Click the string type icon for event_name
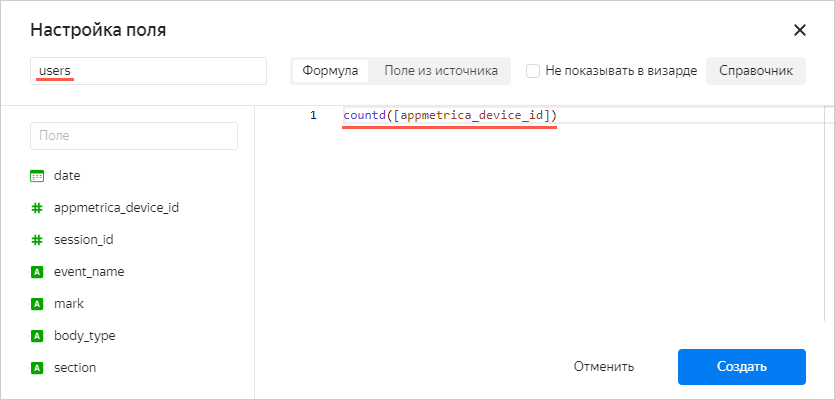Screen dimensions: 835x400 click(37, 272)
